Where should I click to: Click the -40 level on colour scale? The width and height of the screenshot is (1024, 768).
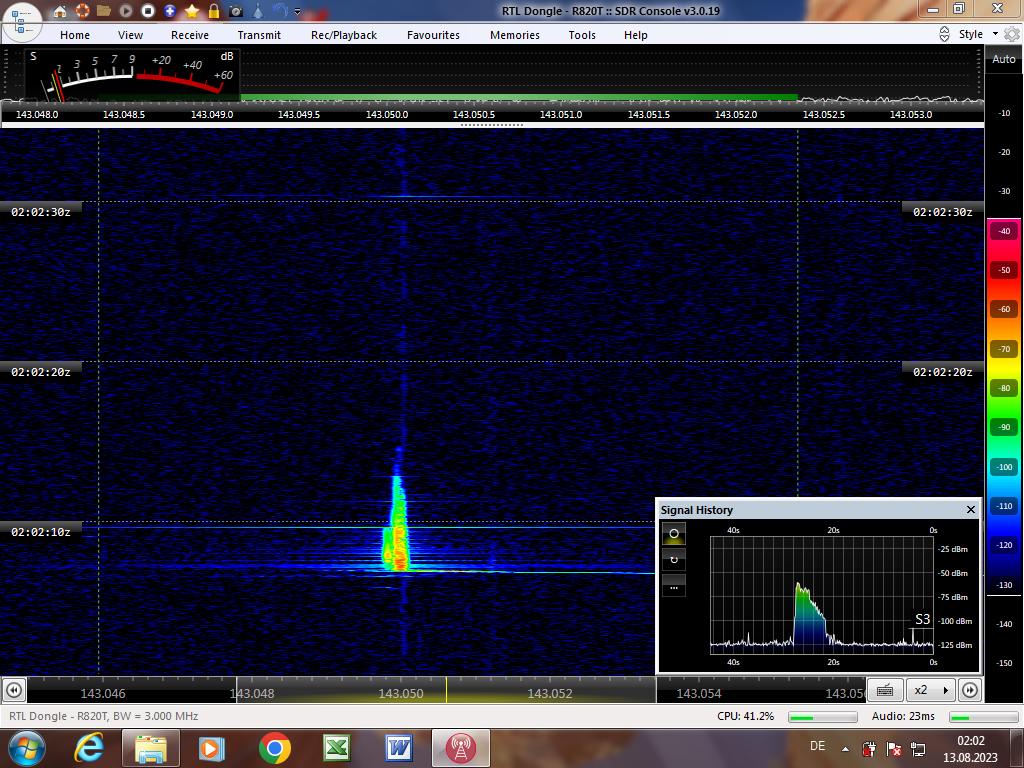tap(1004, 231)
